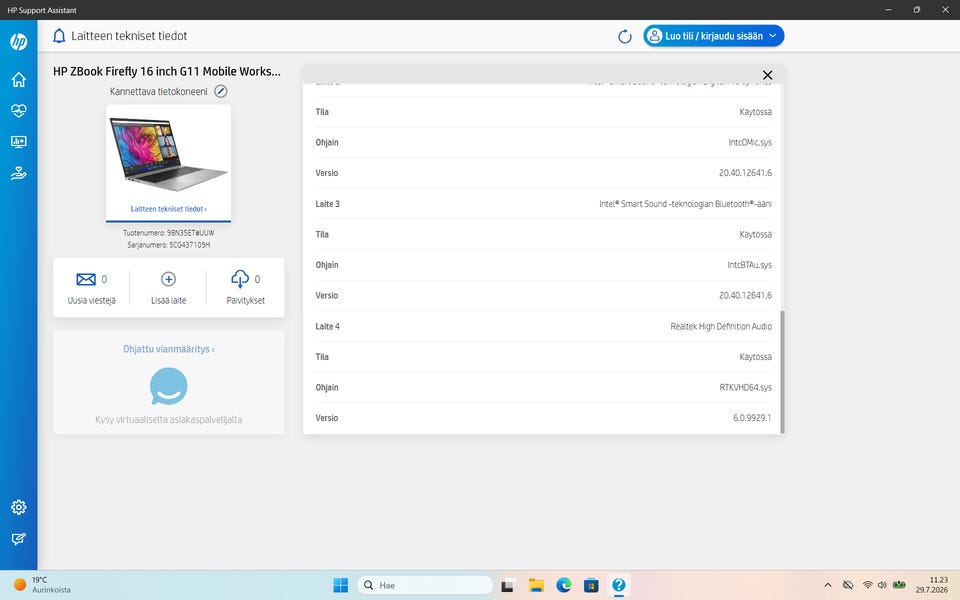Click the add device plus icon
This screenshot has width=960, height=600.
168,279
